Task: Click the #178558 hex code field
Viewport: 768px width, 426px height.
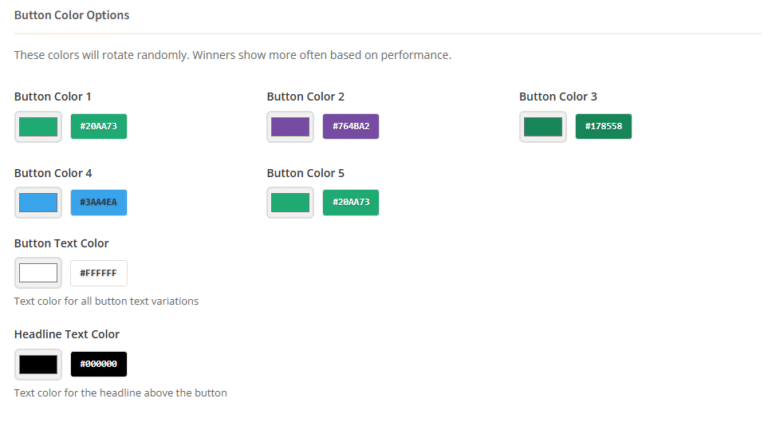Action: 604,127
